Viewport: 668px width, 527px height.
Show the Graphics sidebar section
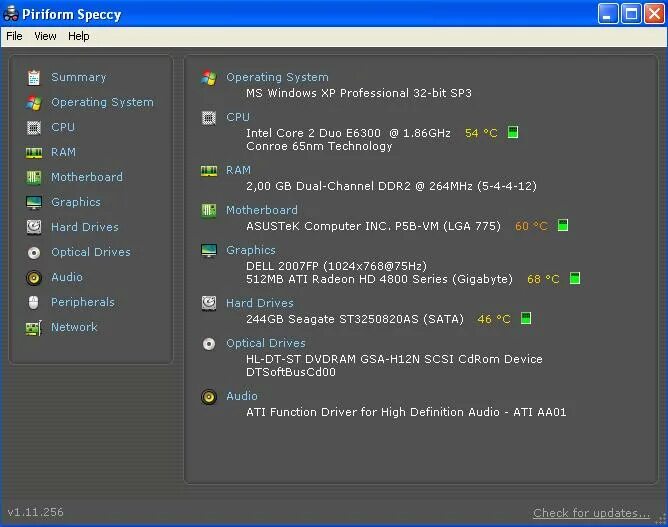click(76, 202)
